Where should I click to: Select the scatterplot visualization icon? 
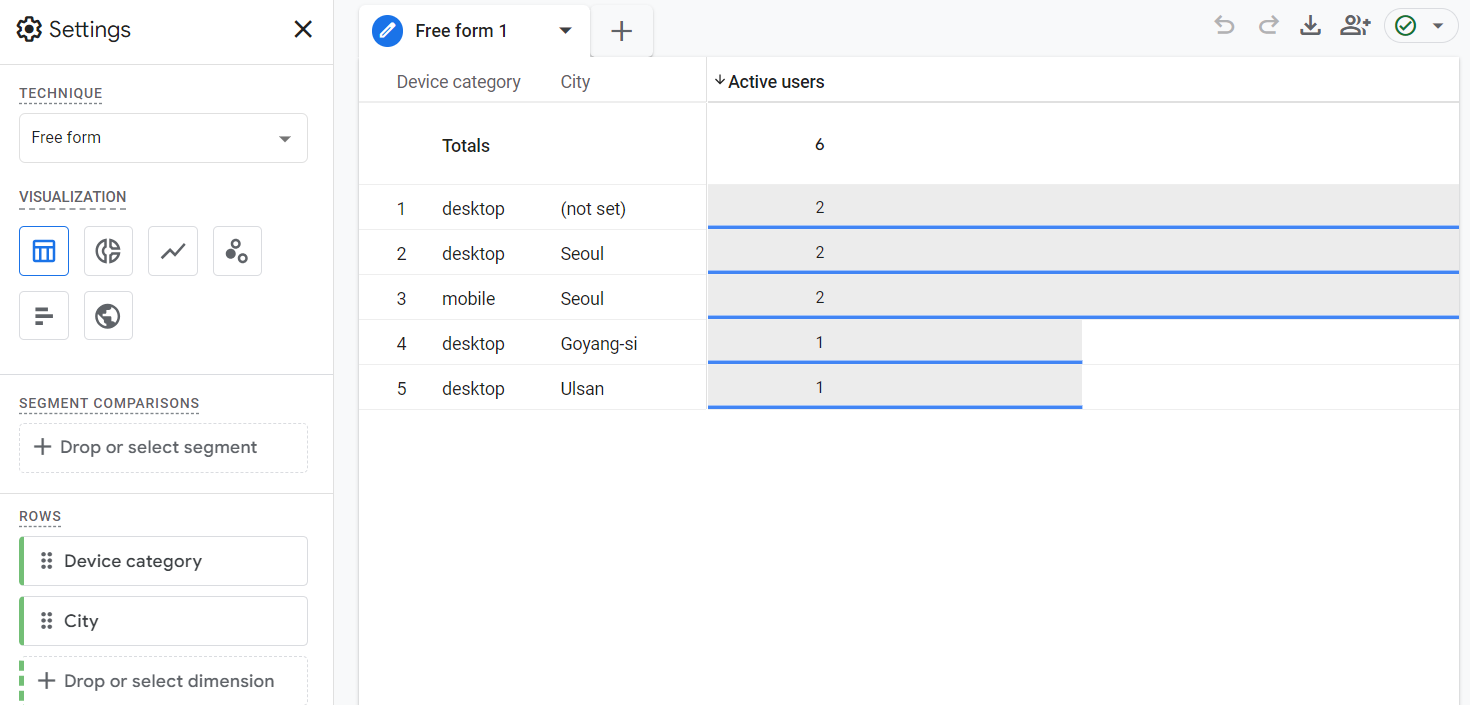[237, 251]
